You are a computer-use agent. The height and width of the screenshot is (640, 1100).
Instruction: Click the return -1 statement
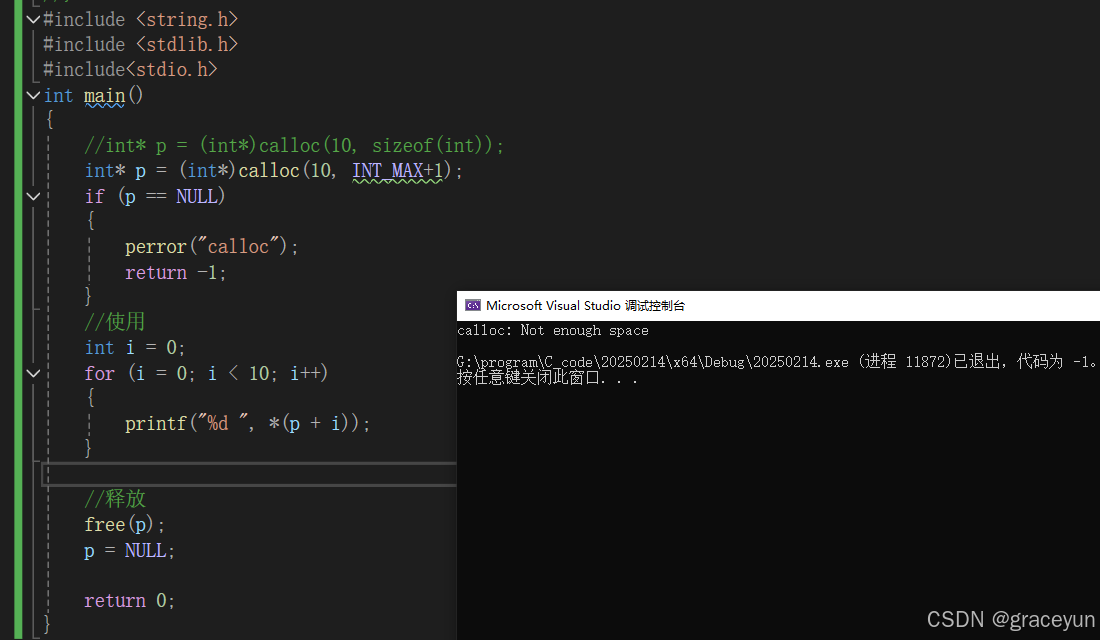tap(175, 272)
